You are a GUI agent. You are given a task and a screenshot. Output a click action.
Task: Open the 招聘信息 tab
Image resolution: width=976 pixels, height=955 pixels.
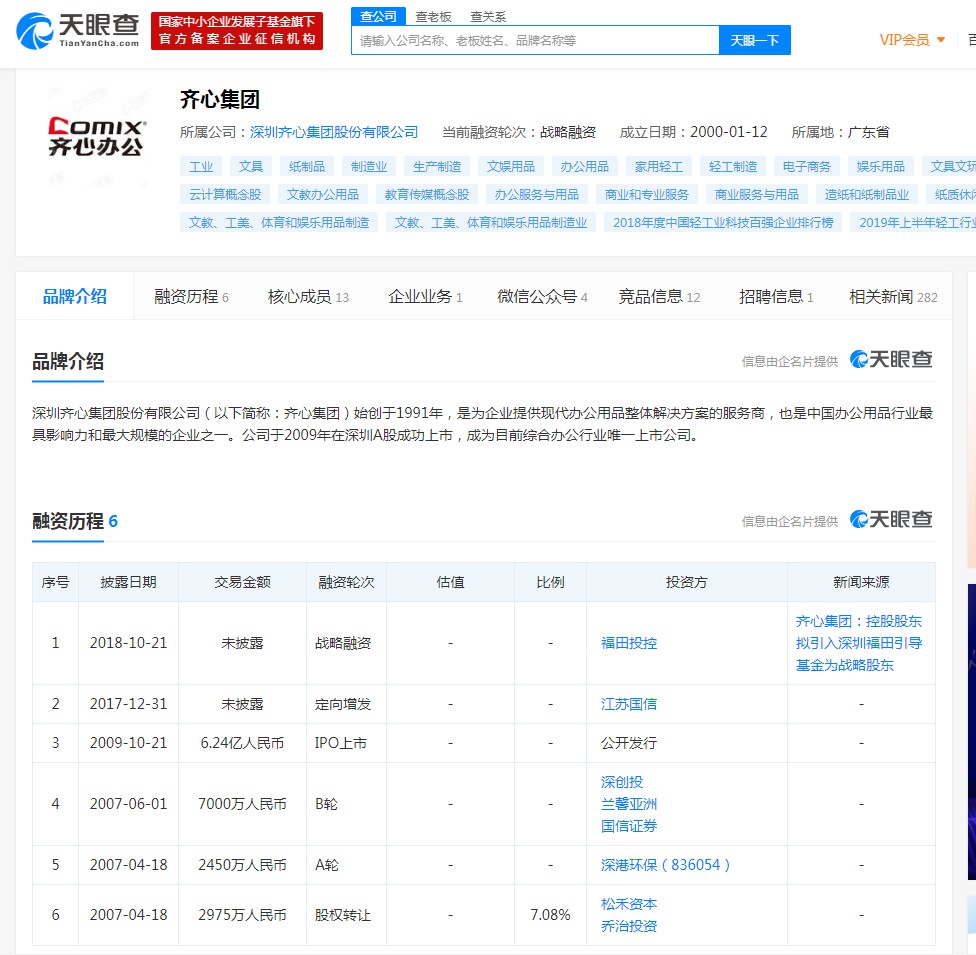coord(776,296)
